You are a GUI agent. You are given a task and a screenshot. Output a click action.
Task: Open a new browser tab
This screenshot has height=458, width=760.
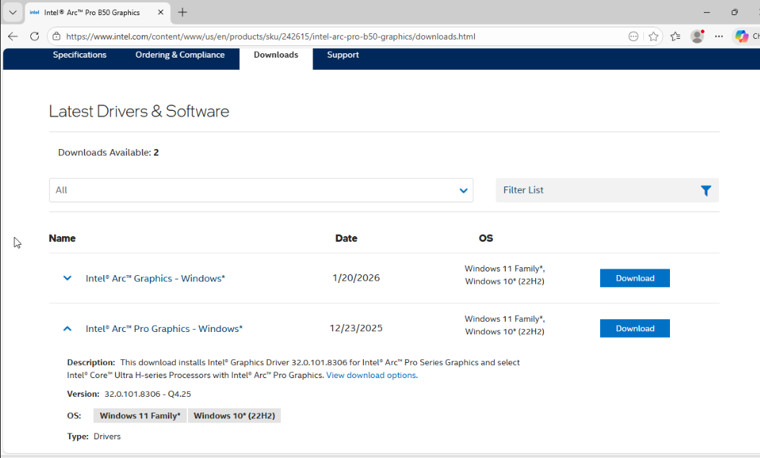(182, 13)
